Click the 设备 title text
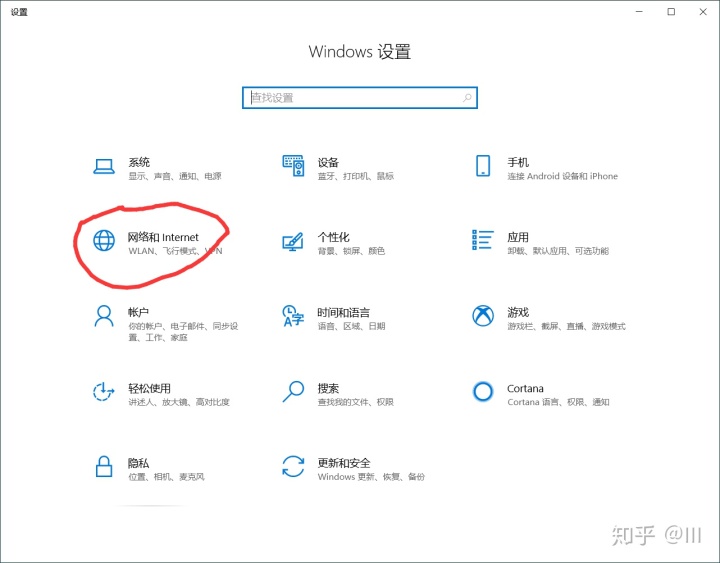Viewport: 720px width, 563px height. coord(328,162)
